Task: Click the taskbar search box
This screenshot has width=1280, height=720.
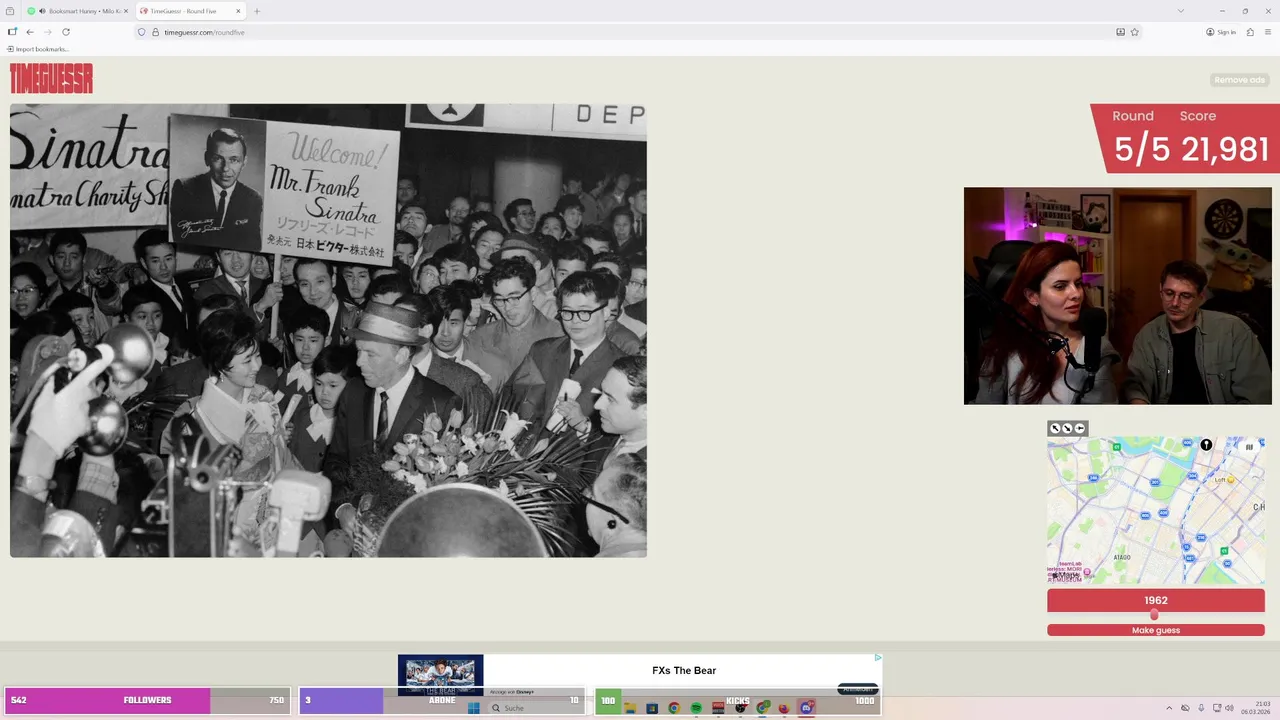Action: tap(536, 708)
